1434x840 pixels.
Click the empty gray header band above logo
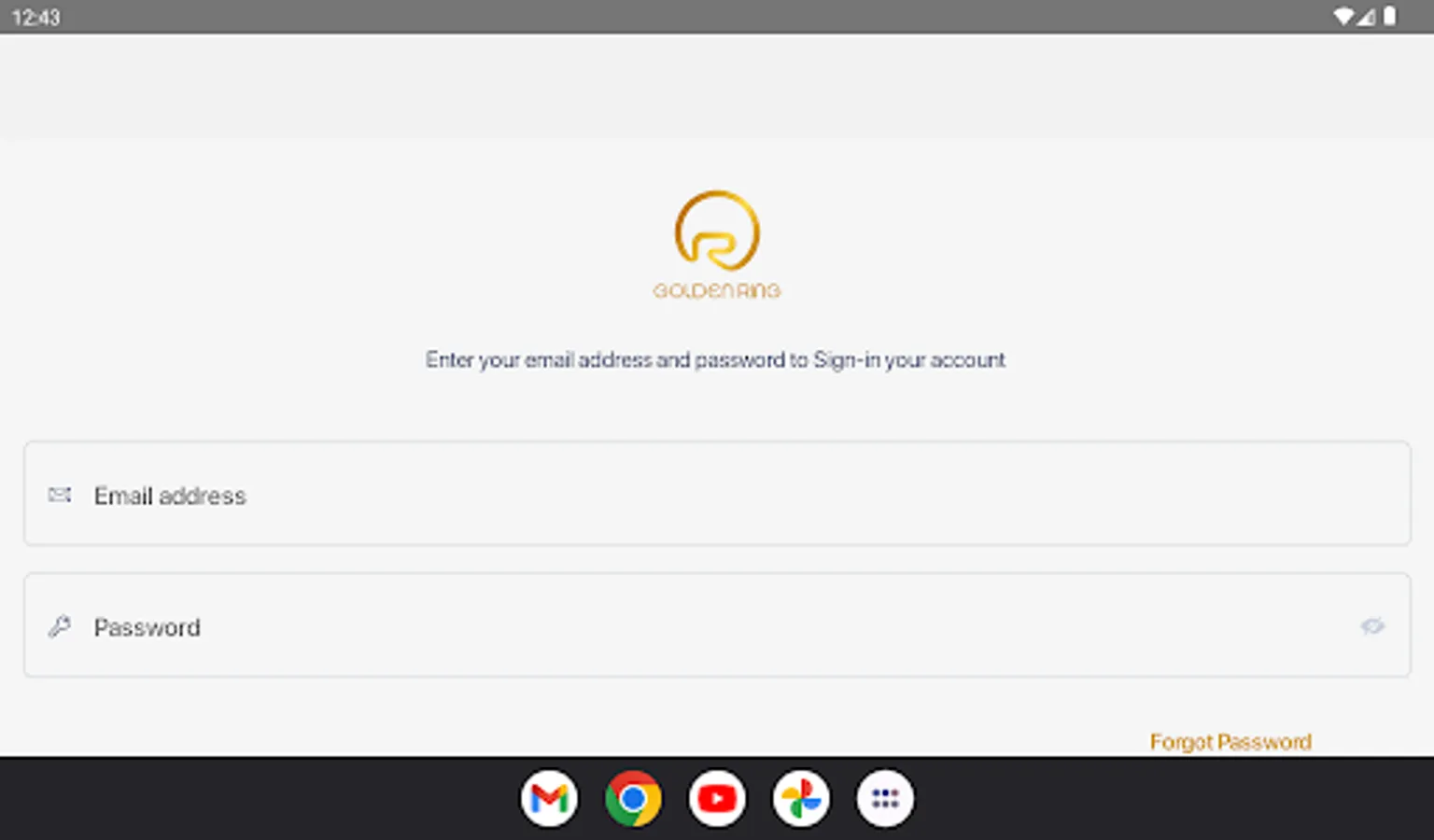[x=717, y=87]
